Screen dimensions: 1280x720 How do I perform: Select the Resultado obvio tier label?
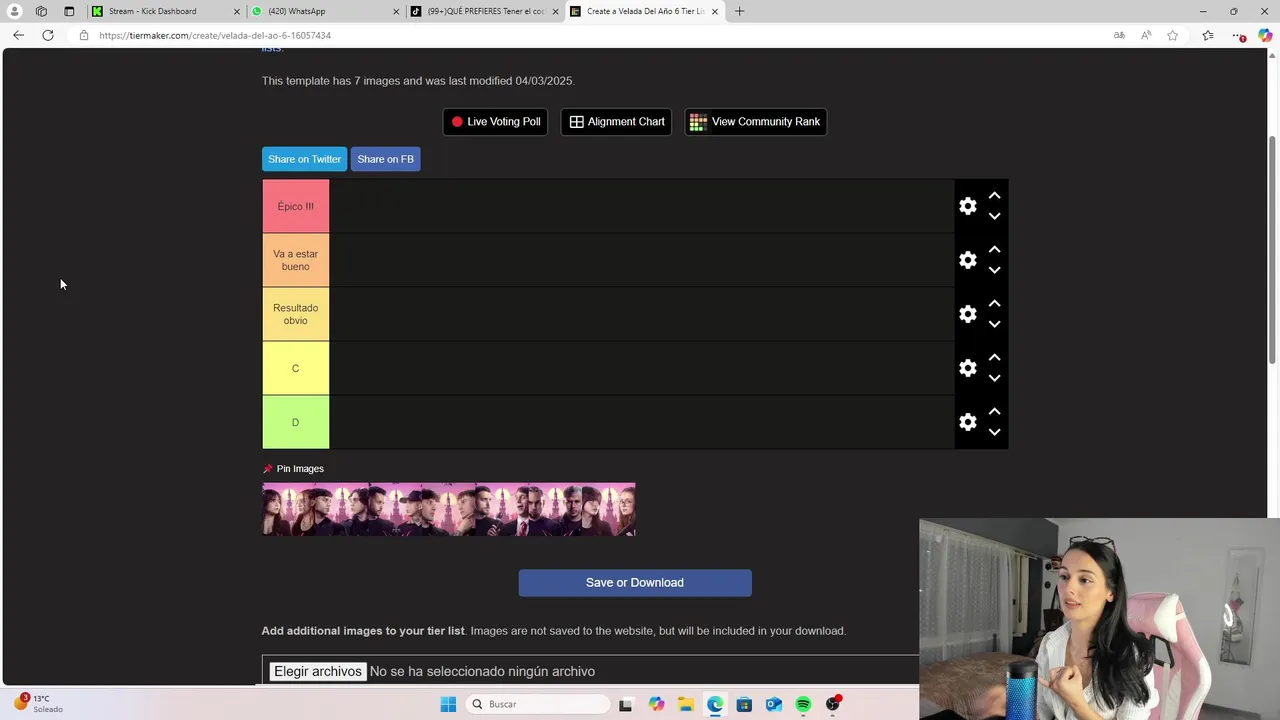295,314
